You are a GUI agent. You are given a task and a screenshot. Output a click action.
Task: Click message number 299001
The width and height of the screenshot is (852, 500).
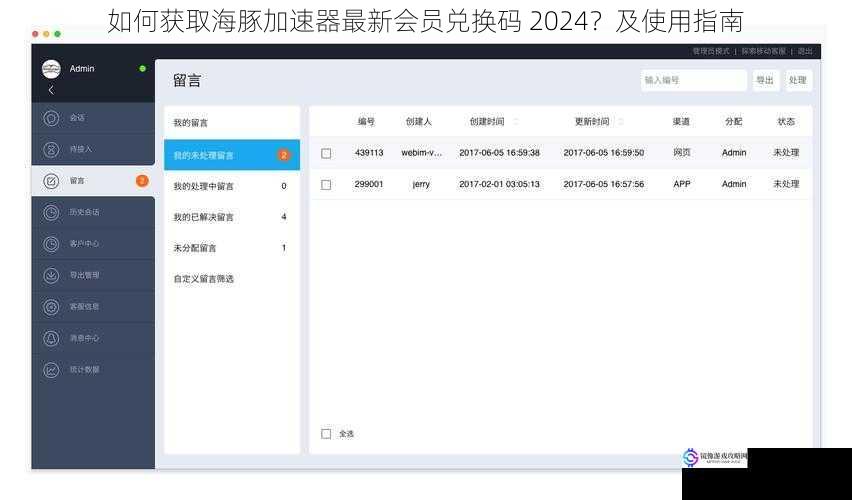369,184
